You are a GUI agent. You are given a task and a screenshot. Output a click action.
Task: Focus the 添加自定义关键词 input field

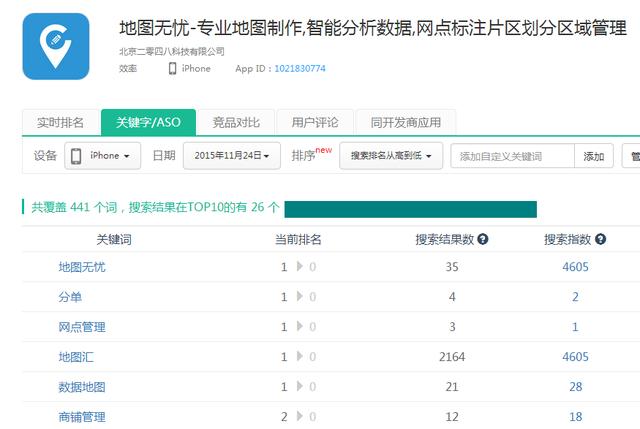coord(513,156)
